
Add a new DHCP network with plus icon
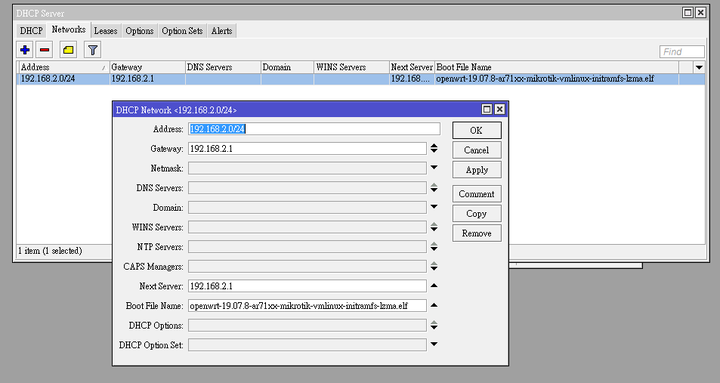pyautogui.click(x=25, y=50)
